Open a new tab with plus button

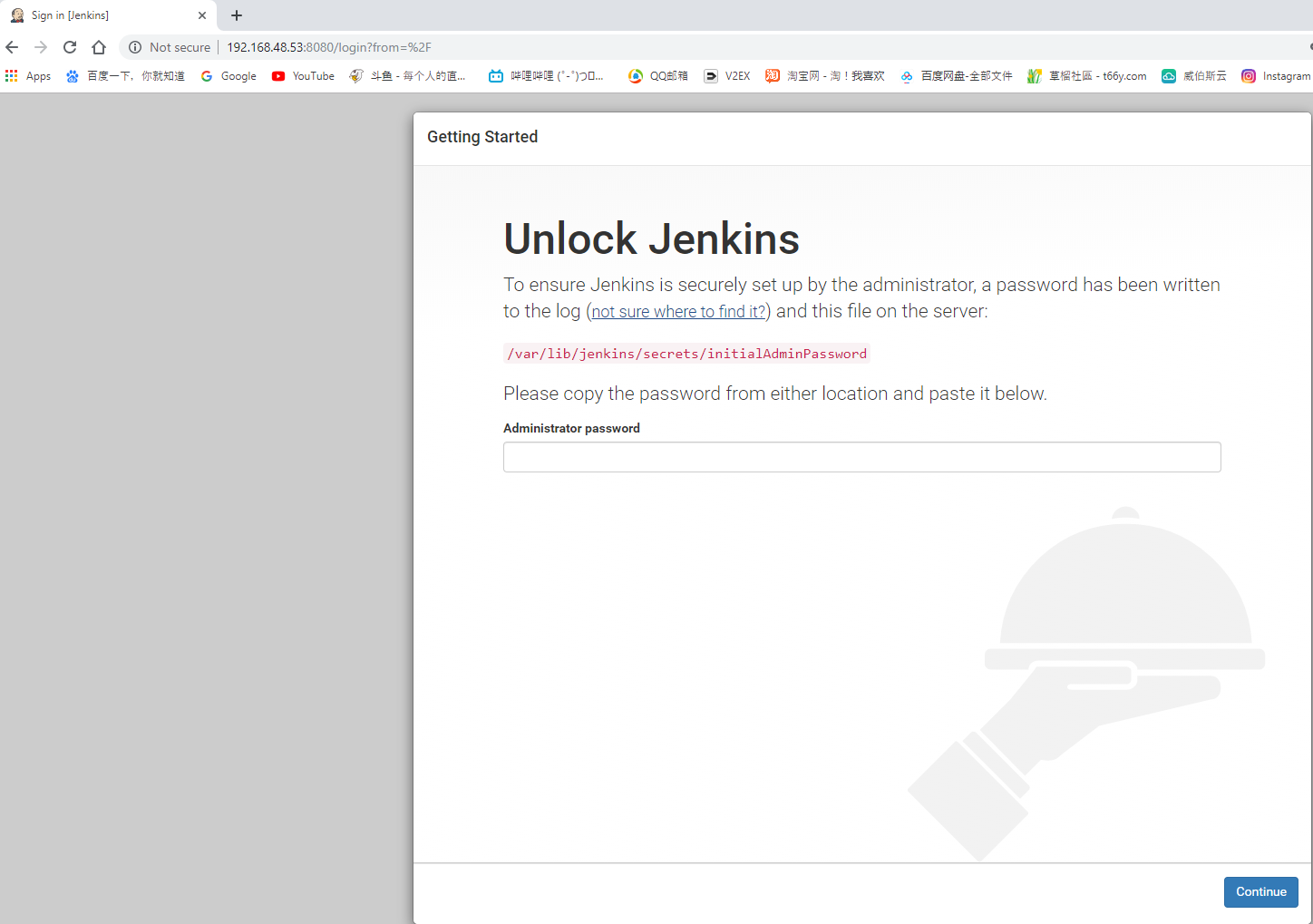pyautogui.click(x=237, y=15)
